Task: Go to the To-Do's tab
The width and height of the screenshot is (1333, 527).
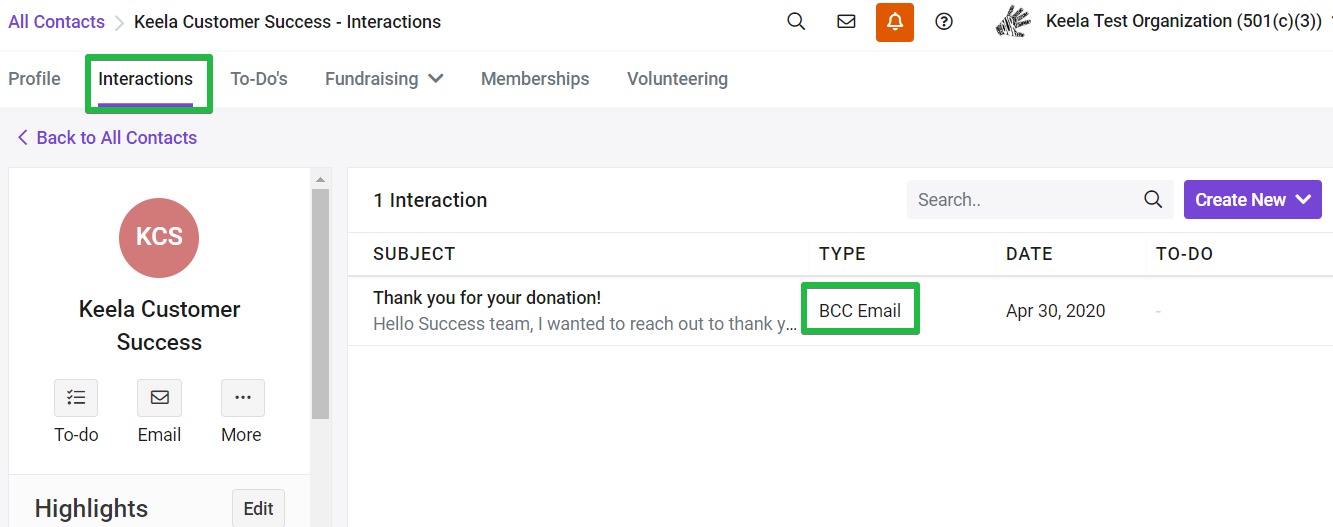Action: coord(259,79)
